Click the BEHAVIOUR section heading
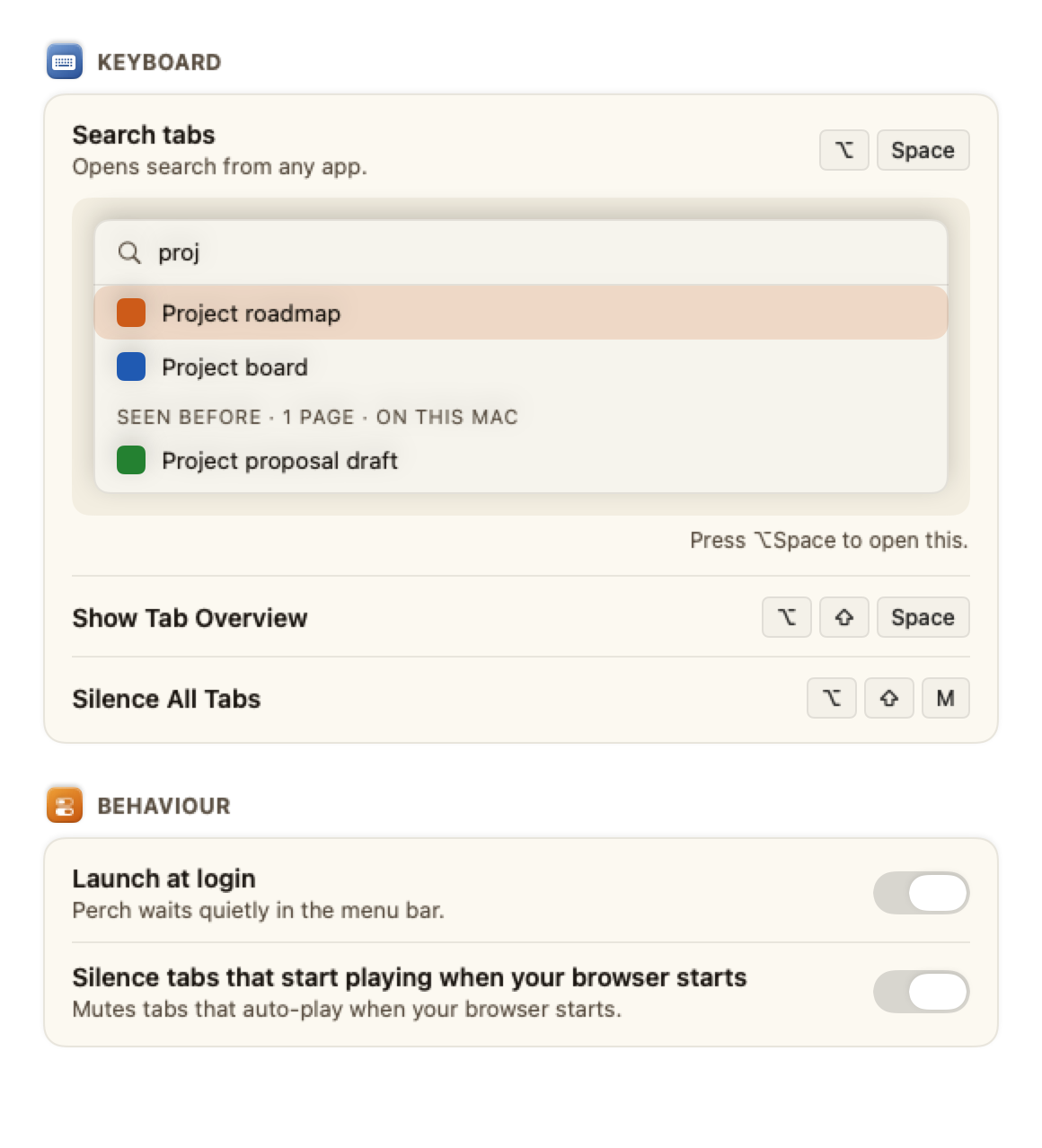This screenshot has height=1148, width=1042. pos(163,806)
